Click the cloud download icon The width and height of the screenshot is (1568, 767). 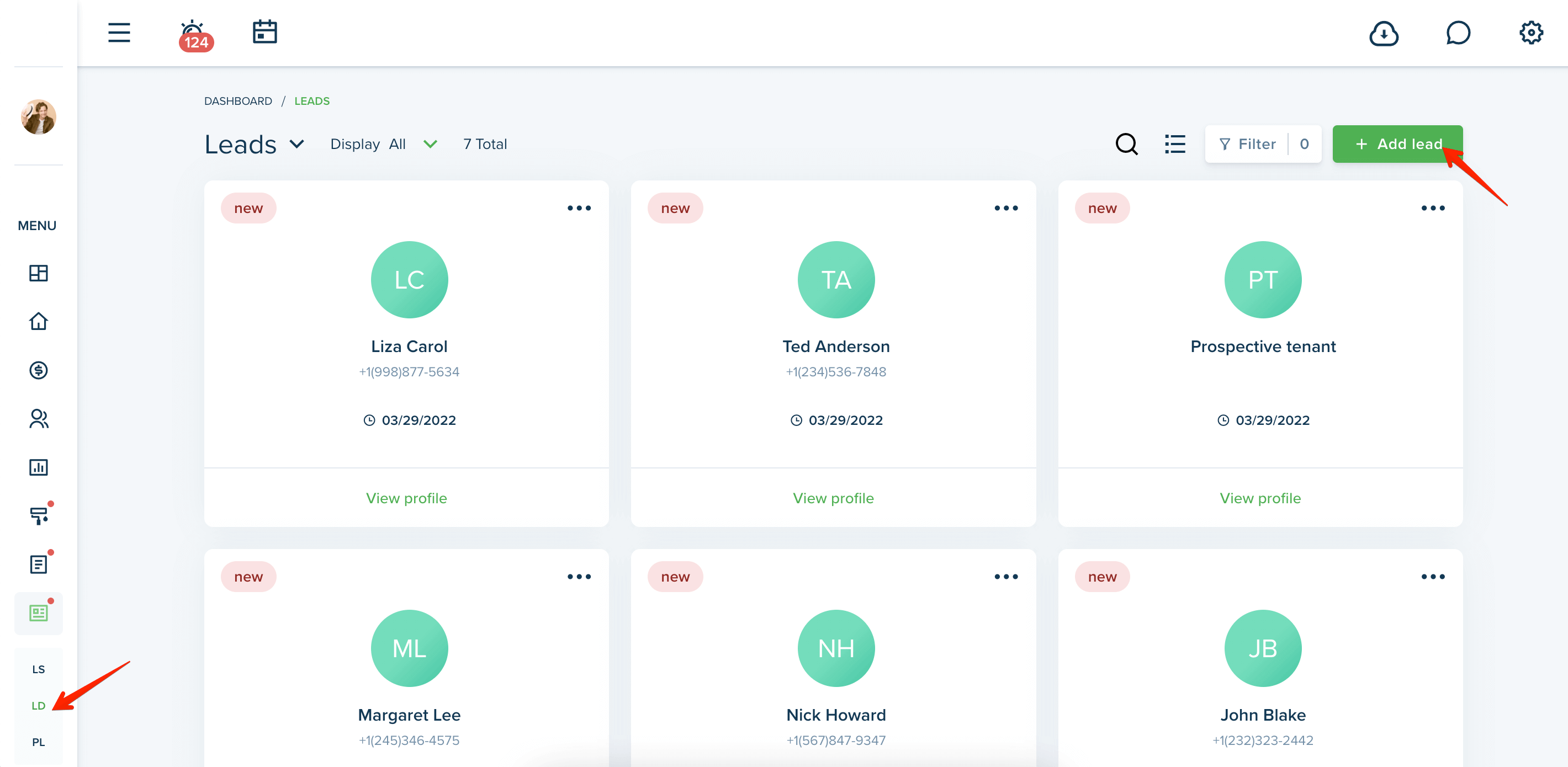tap(1384, 33)
